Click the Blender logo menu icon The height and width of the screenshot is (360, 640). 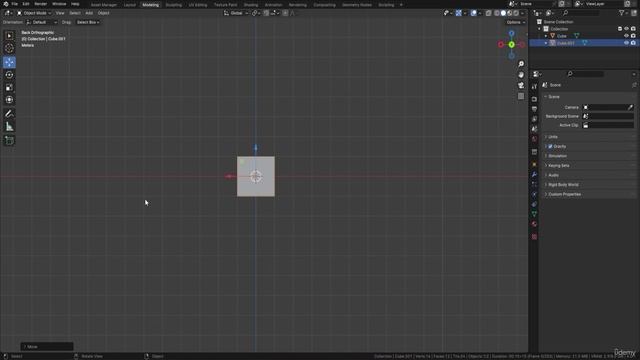pos(6,4)
